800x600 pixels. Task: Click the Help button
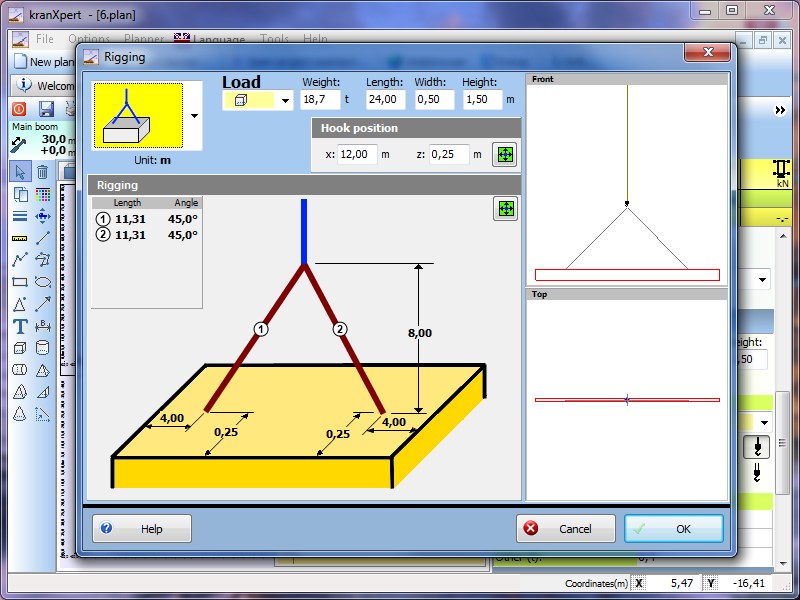(141, 528)
